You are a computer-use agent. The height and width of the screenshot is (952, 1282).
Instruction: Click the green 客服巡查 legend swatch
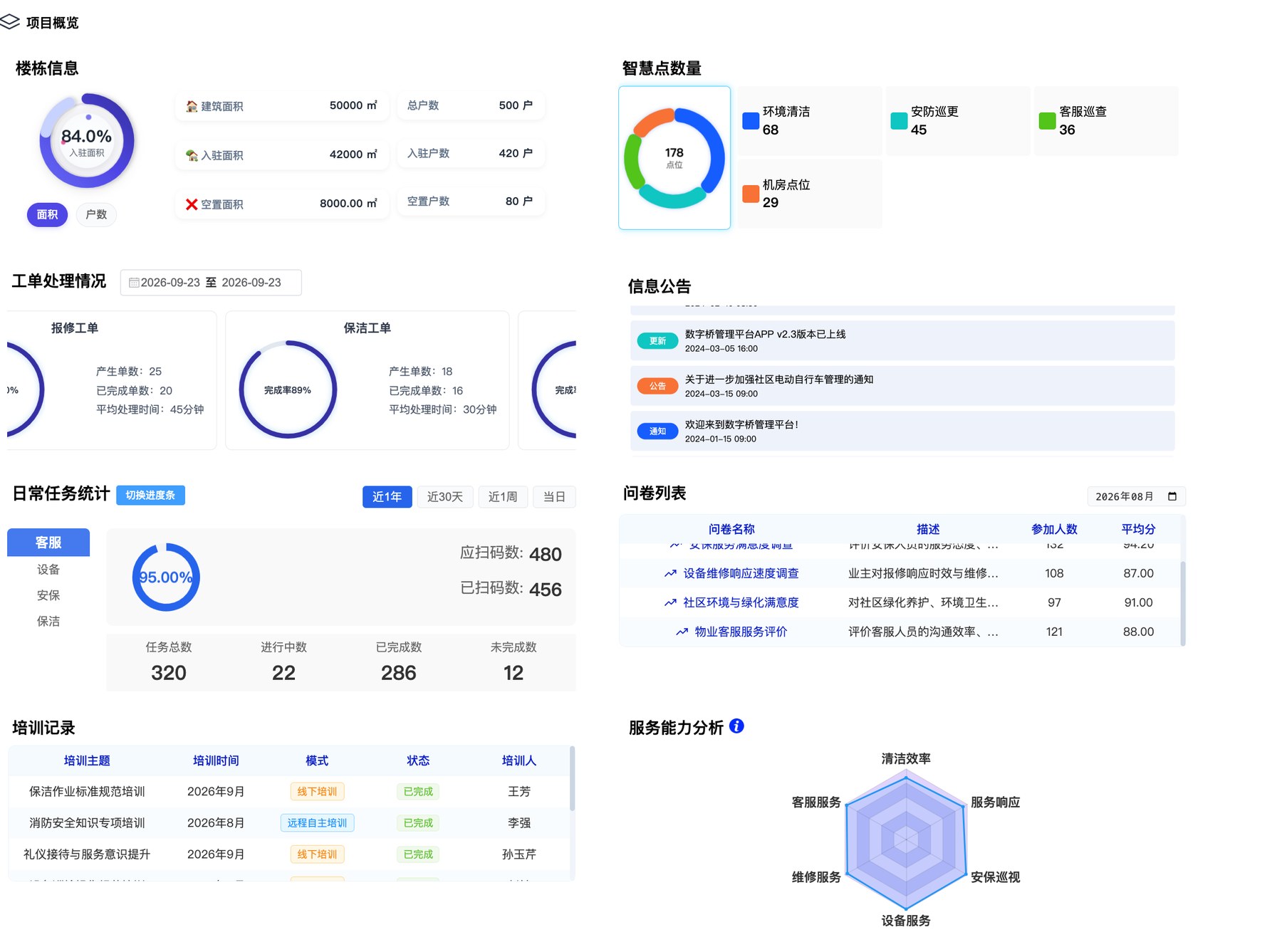[x=1047, y=120]
